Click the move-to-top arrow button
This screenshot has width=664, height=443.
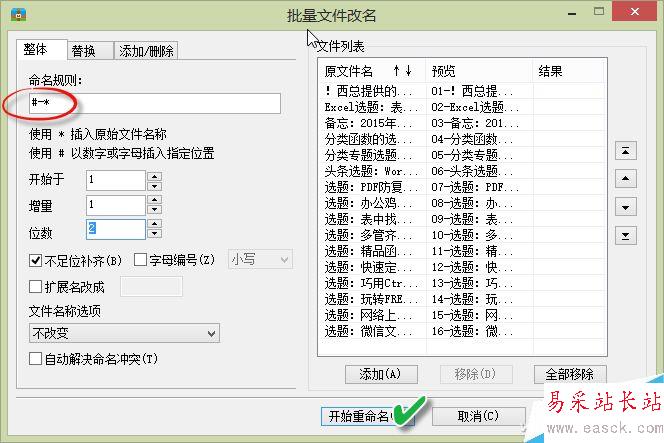point(626,150)
